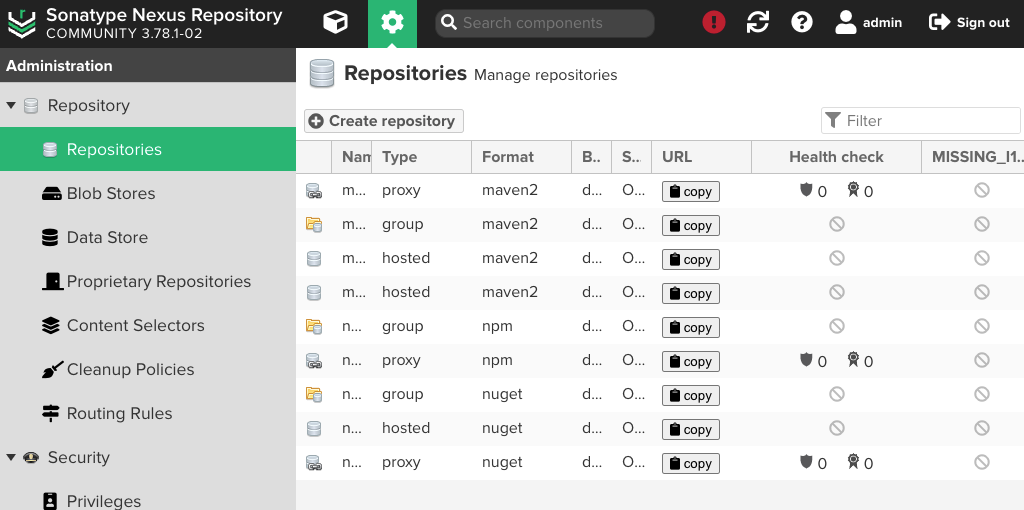
Task: Click Sign out
Action: coord(969,23)
